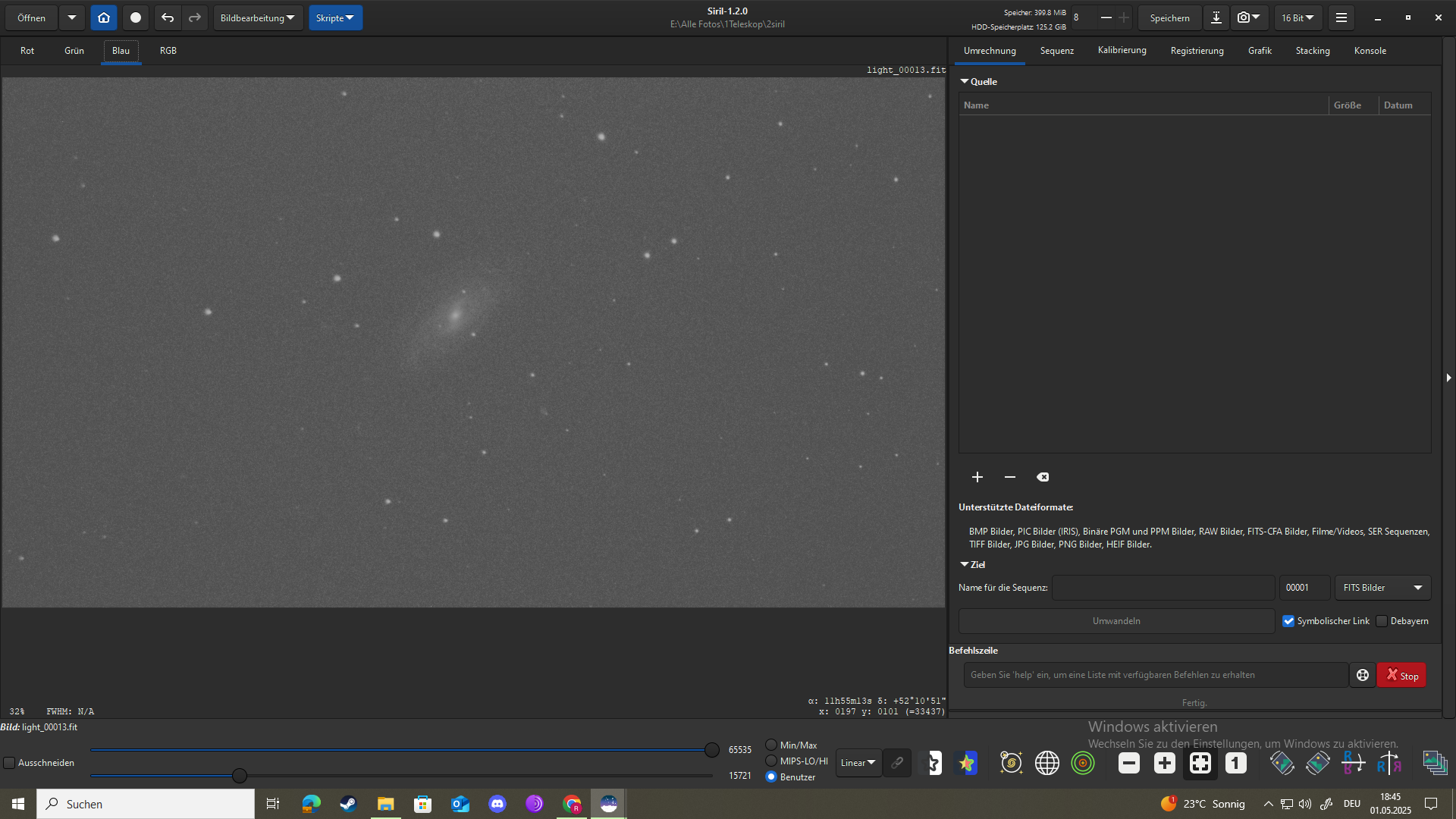Open the Konsole tab
This screenshot has width=1456, height=819.
pyautogui.click(x=1370, y=51)
